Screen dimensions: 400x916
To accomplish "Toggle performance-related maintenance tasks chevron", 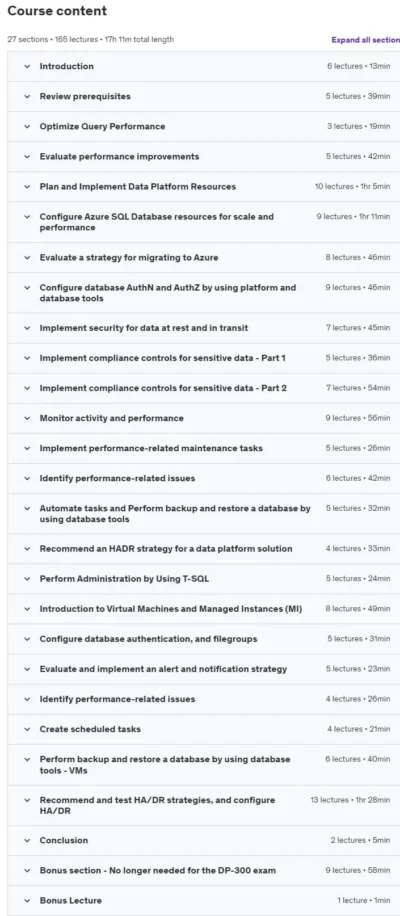I will (27, 448).
